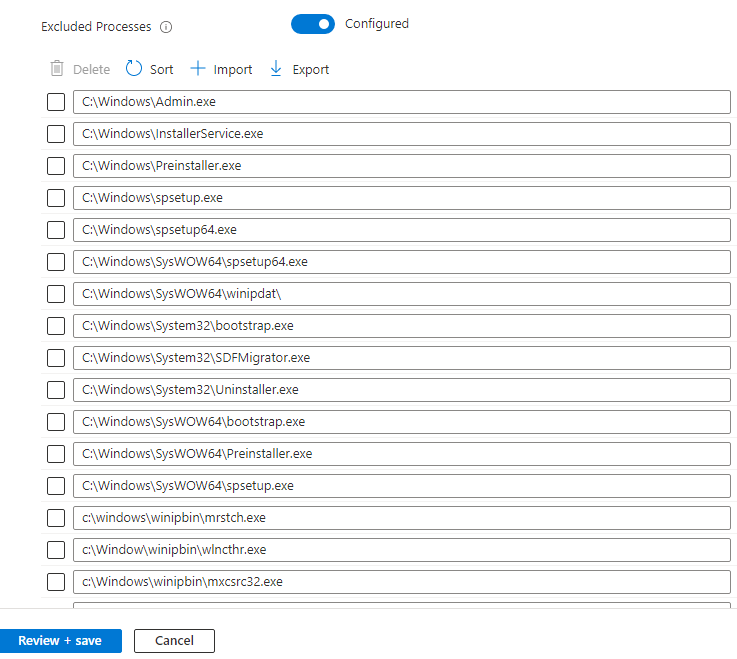Viewport: 737px width, 659px height.
Task: Click the Export download arrow icon
Action: pos(276,69)
